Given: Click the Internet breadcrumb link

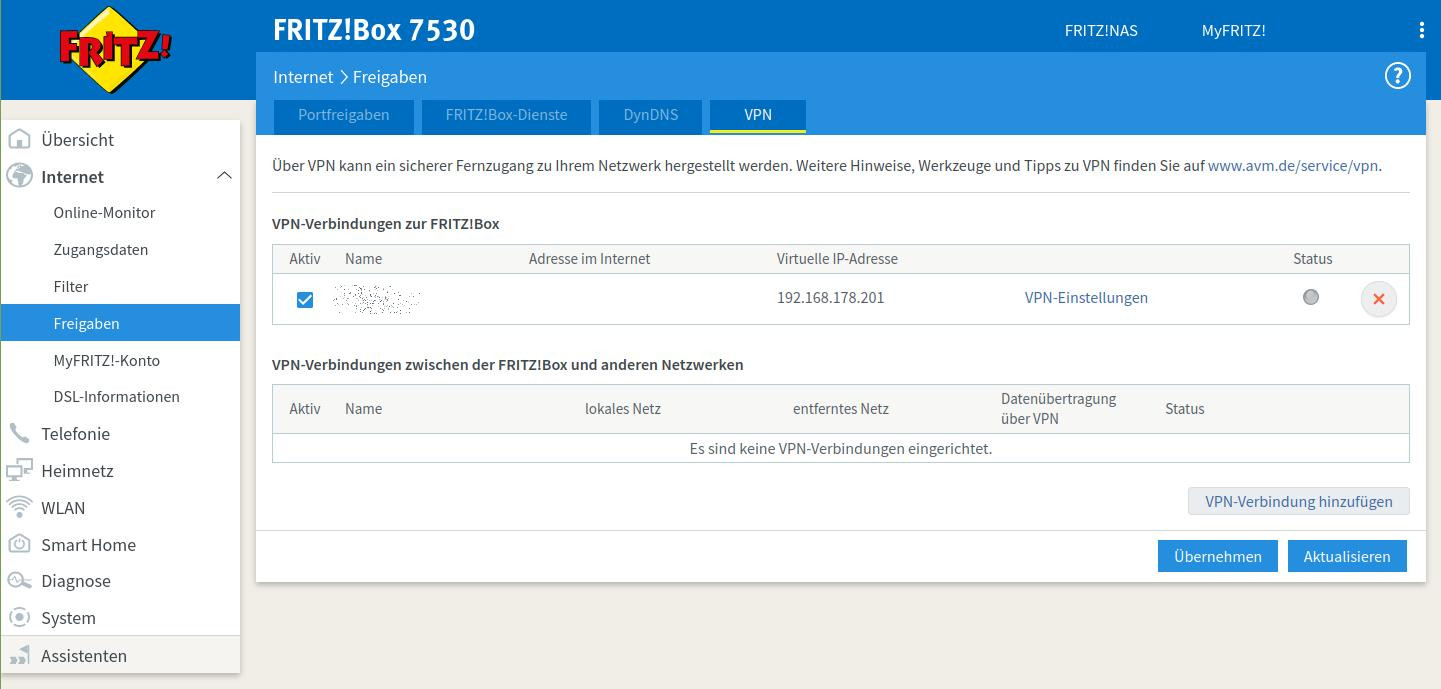Looking at the screenshot, I should pyautogui.click(x=303, y=76).
